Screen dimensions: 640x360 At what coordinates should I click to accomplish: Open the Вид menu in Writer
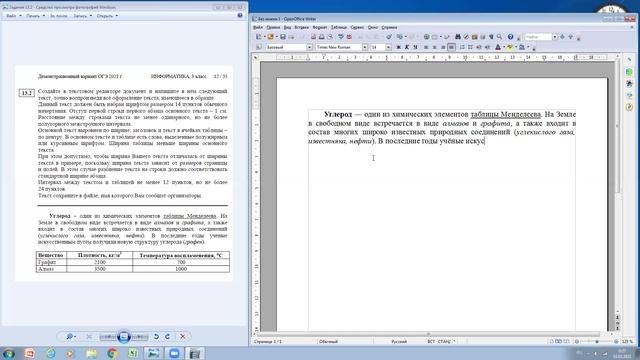coord(287,27)
